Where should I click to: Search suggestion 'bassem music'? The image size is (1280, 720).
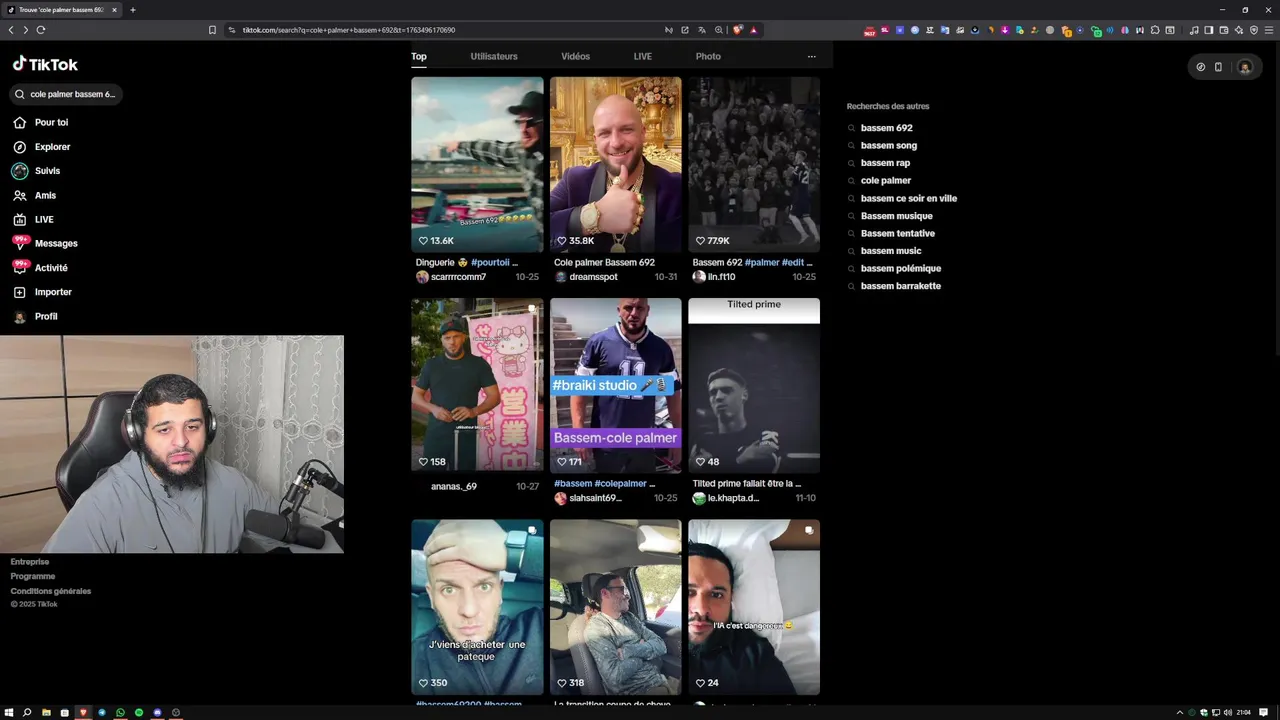coord(890,251)
